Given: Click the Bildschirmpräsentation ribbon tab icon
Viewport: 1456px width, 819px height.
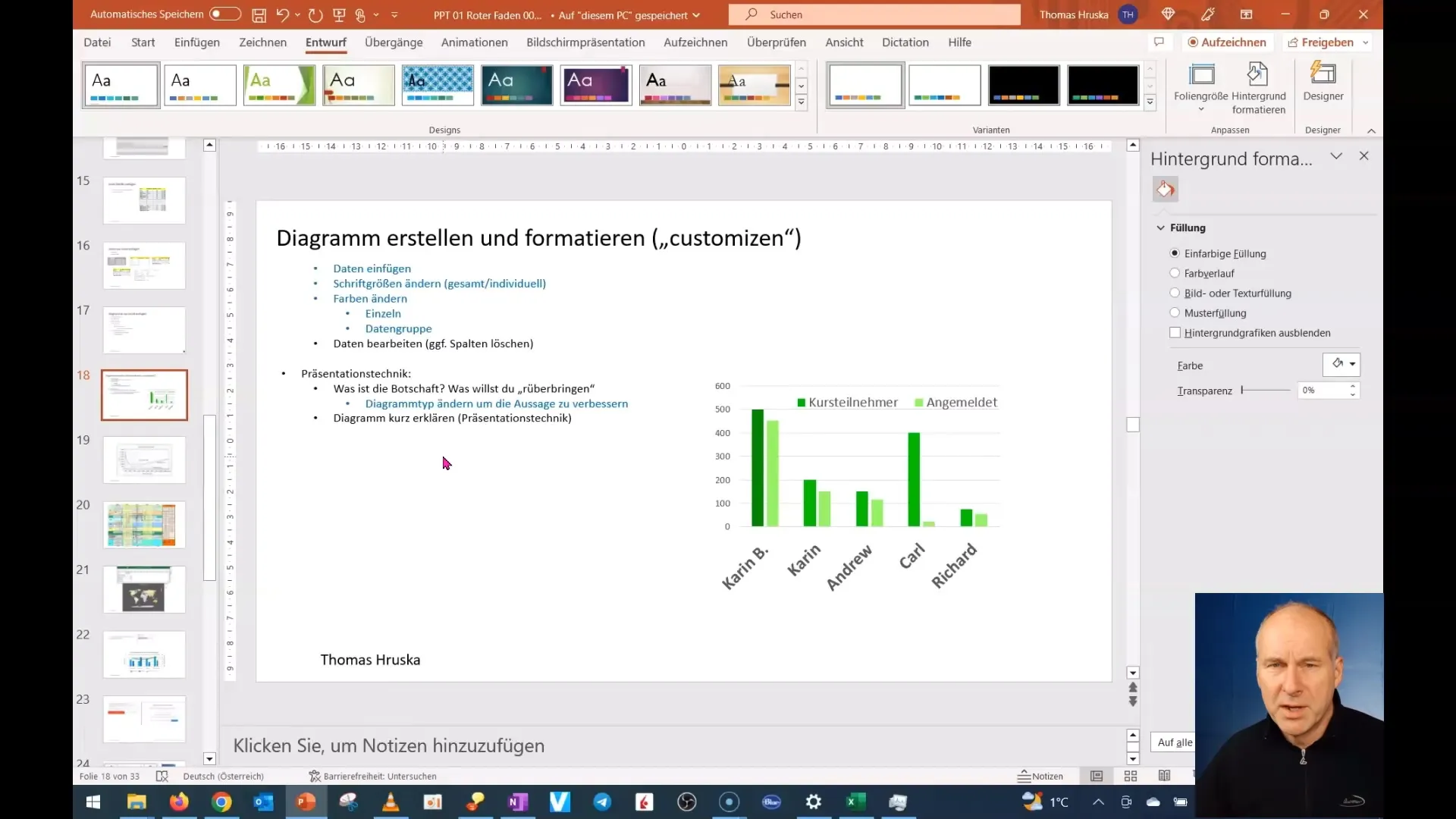Looking at the screenshot, I should [x=586, y=42].
